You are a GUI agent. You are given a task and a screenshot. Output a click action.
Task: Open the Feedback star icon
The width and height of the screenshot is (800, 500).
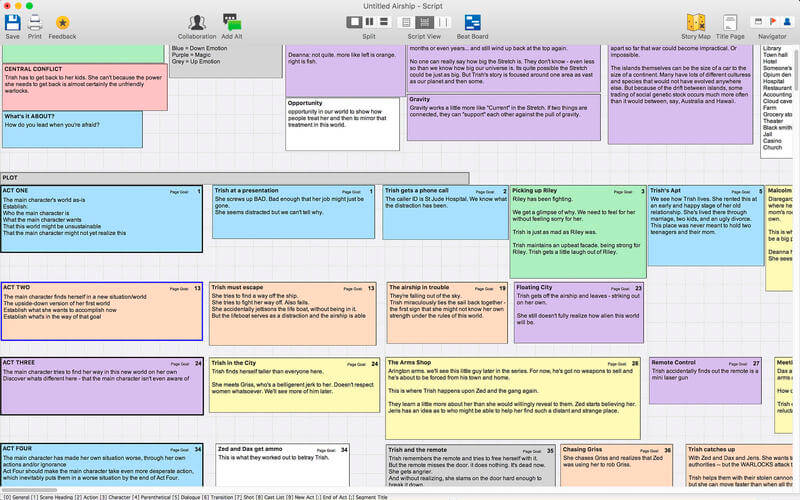click(x=62, y=22)
